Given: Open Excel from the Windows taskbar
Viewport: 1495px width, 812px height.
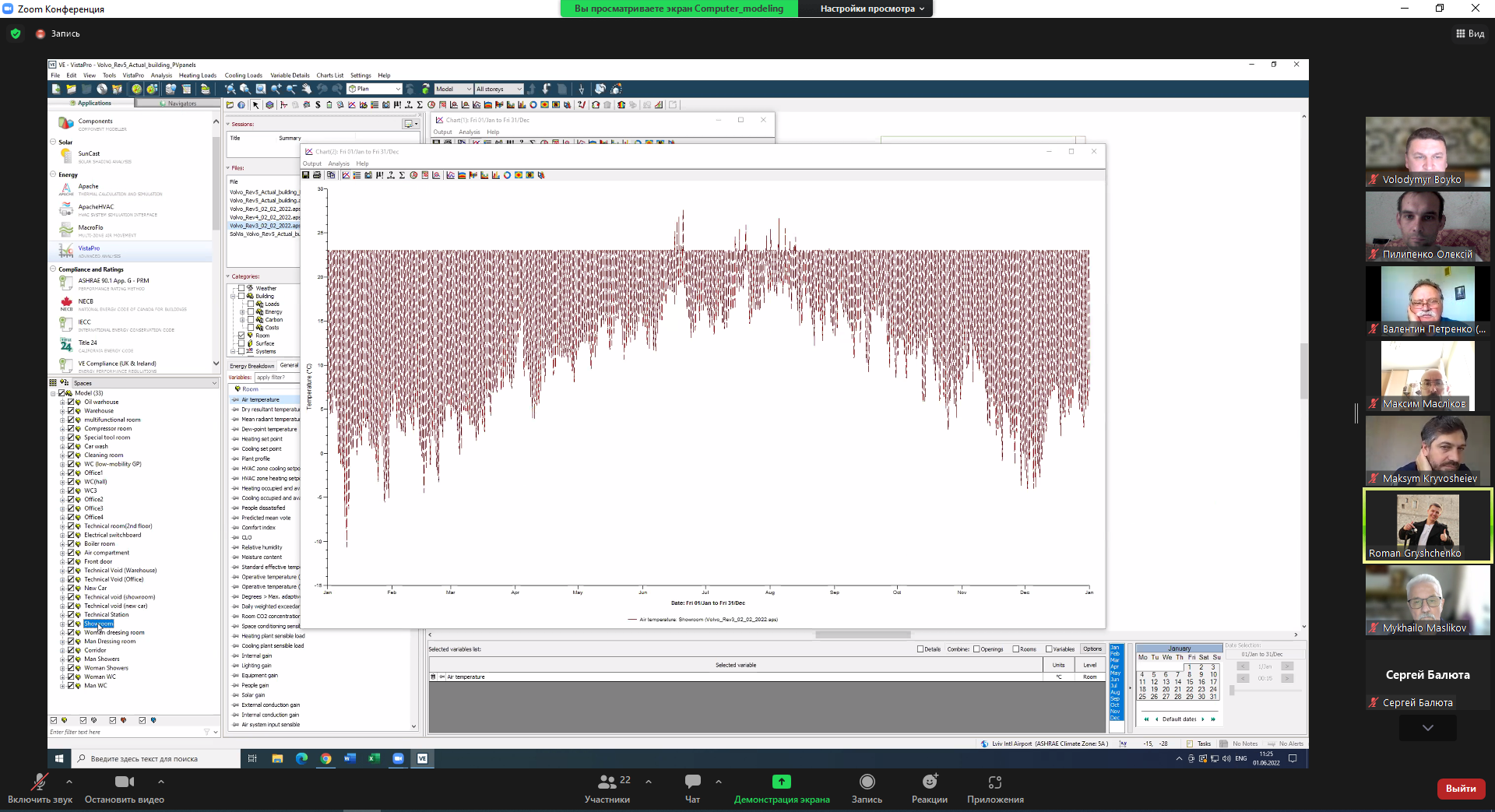Looking at the screenshot, I should pyautogui.click(x=374, y=758).
